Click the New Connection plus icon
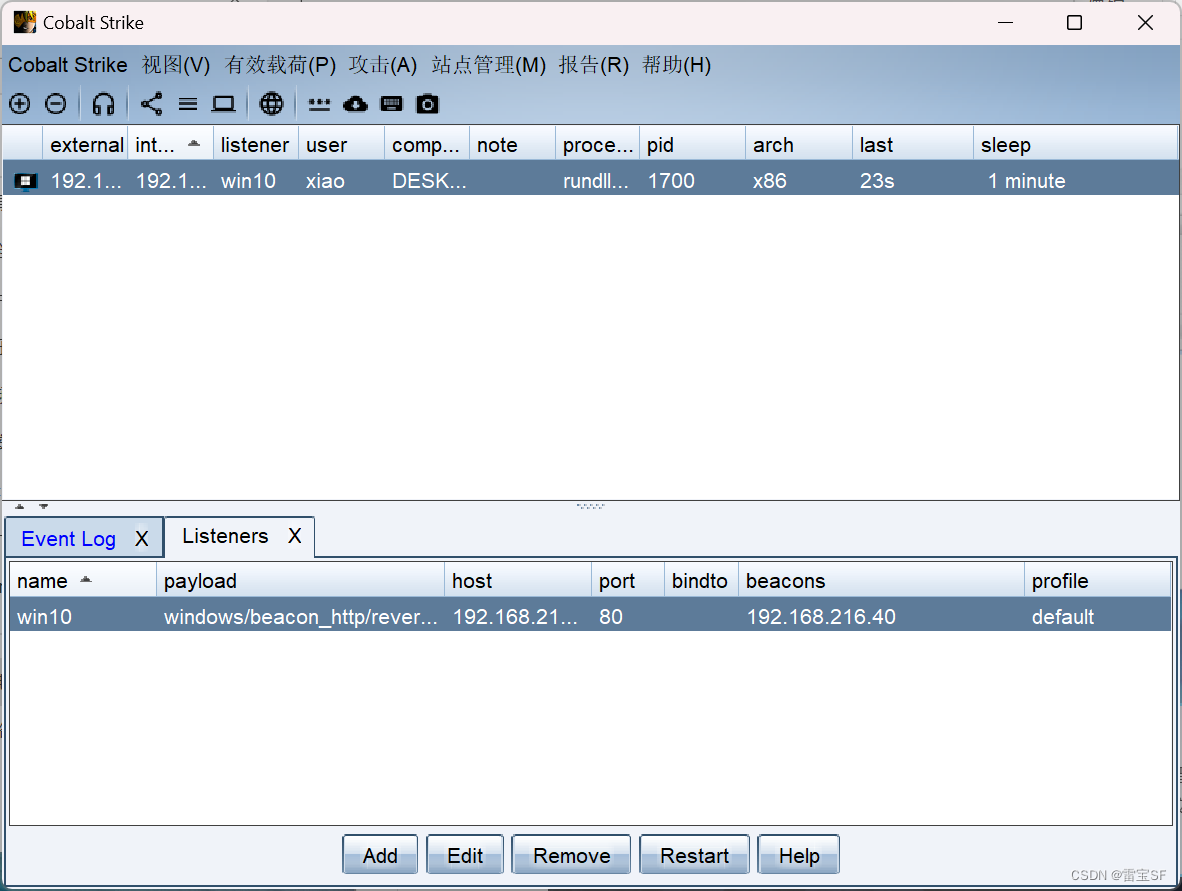 pos(20,104)
